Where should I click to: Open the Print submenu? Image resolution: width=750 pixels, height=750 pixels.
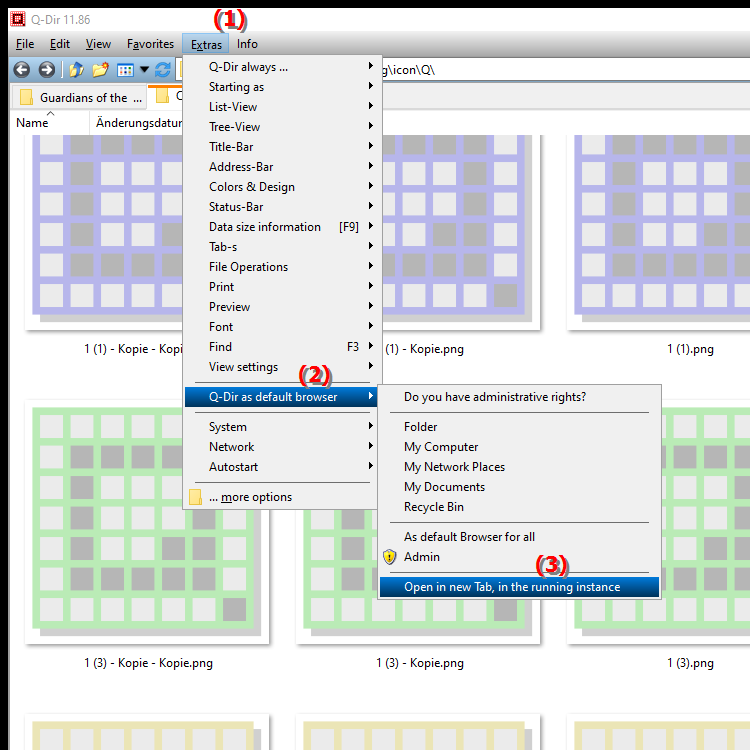(x=281, y=287)
